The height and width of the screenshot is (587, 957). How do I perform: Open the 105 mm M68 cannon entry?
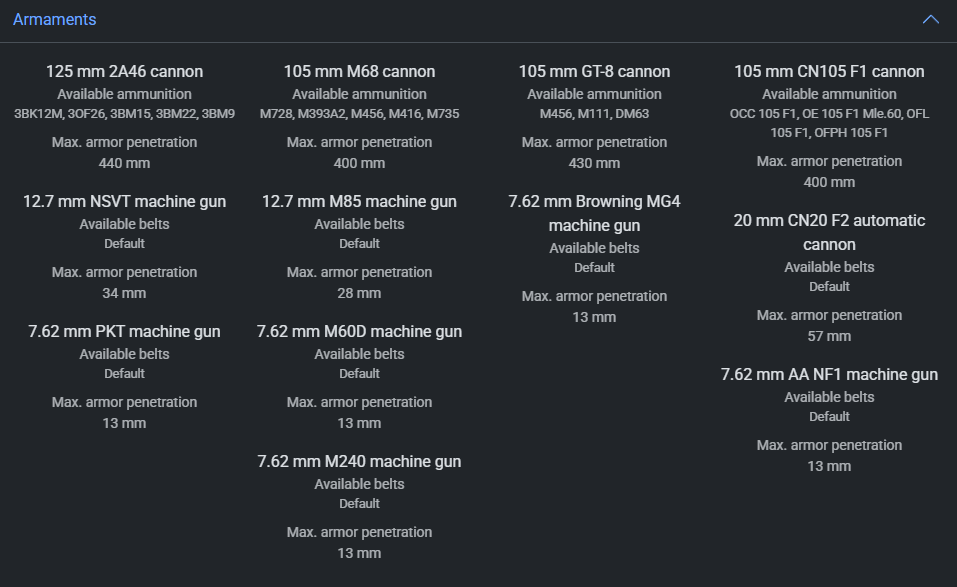[359, 72]
